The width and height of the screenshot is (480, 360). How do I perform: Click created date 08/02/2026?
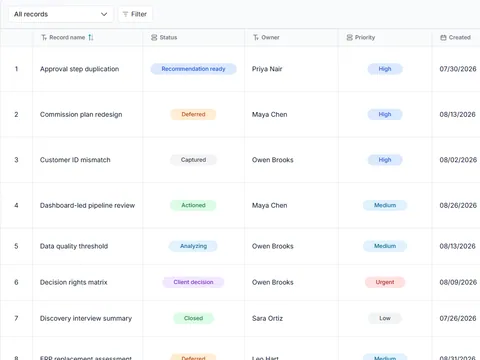click(x=458, y=160)
